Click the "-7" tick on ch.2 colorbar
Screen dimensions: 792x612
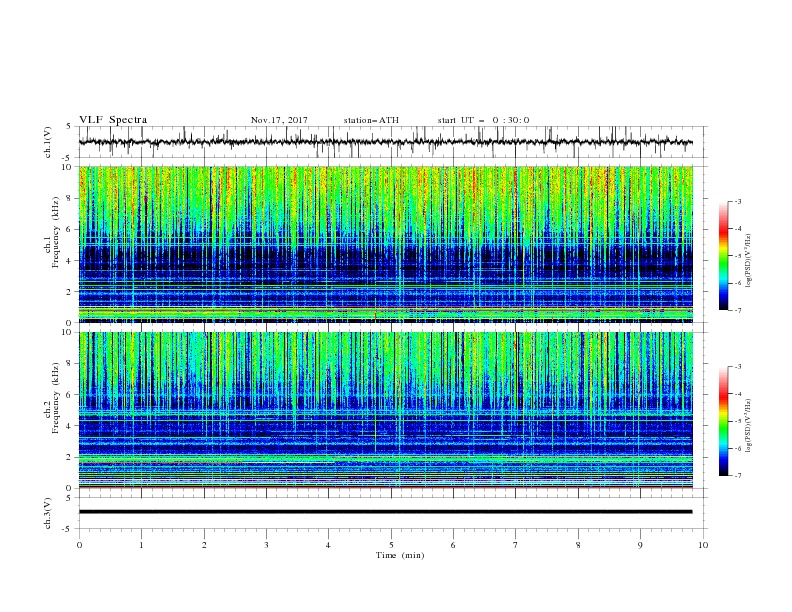738,475
